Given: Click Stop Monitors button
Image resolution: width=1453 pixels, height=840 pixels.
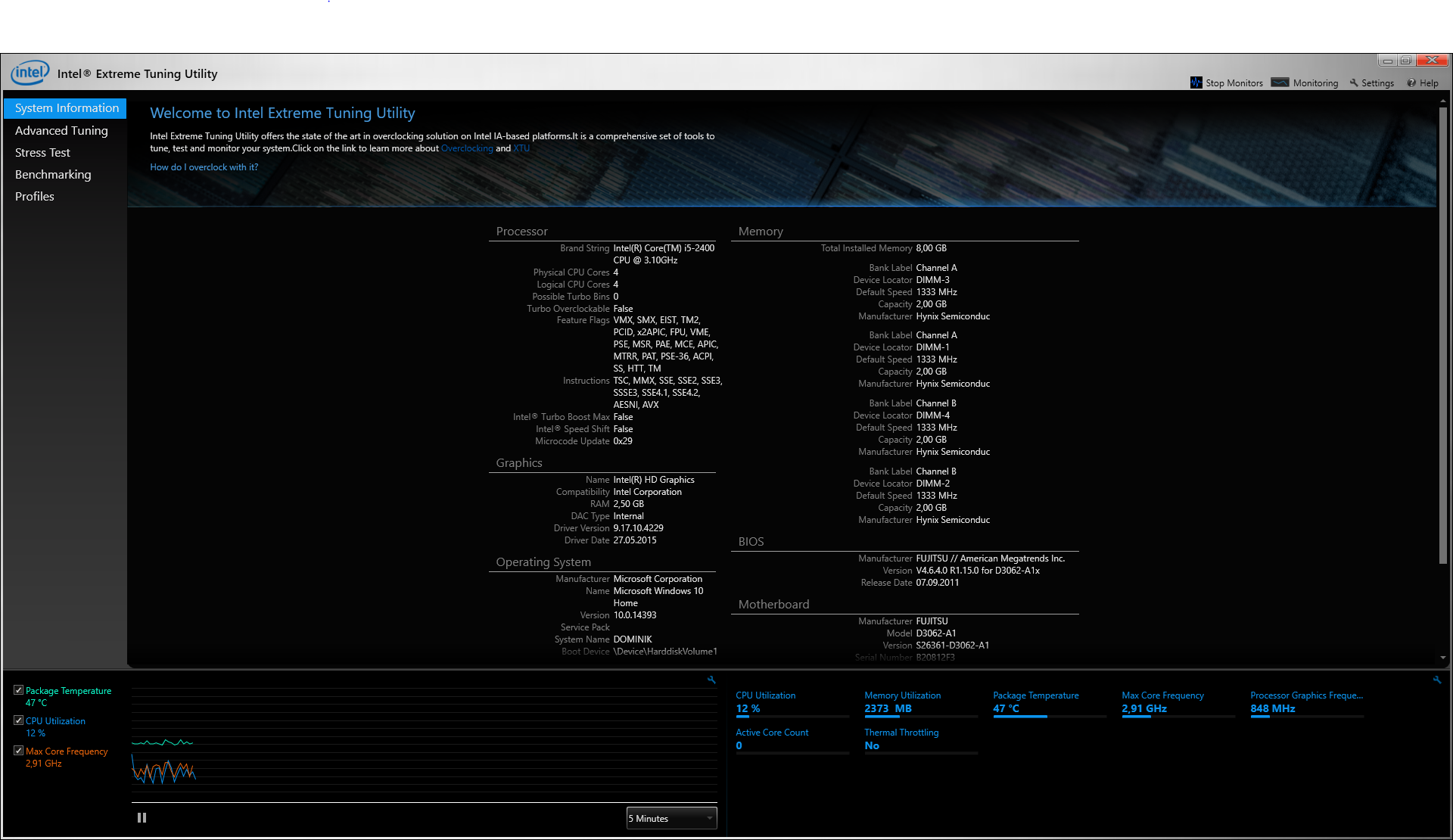Looking at the screenshot, I should pyautogui.click(x=1227, y=82).
